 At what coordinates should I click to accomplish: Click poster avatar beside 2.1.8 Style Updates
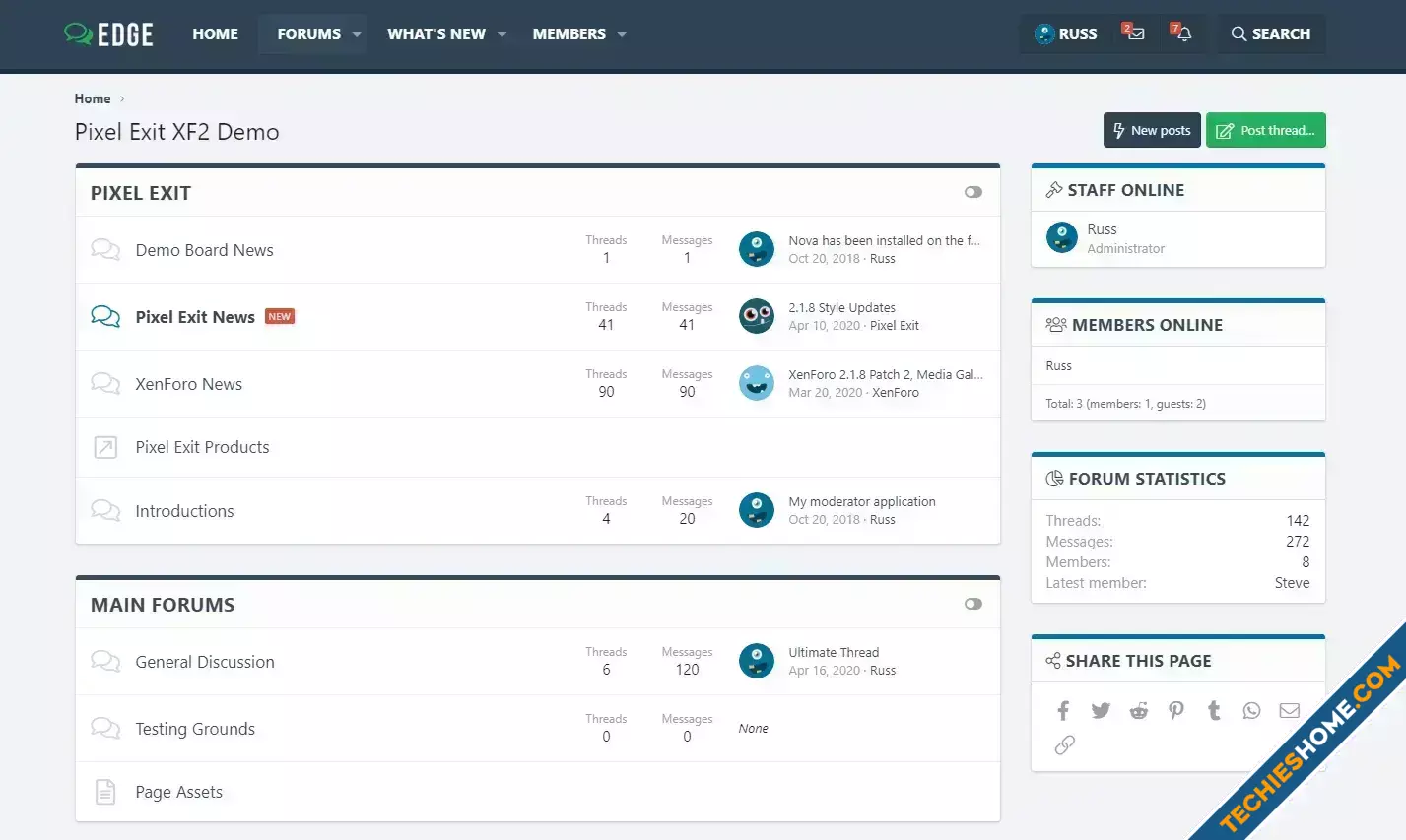click(757, 316)
